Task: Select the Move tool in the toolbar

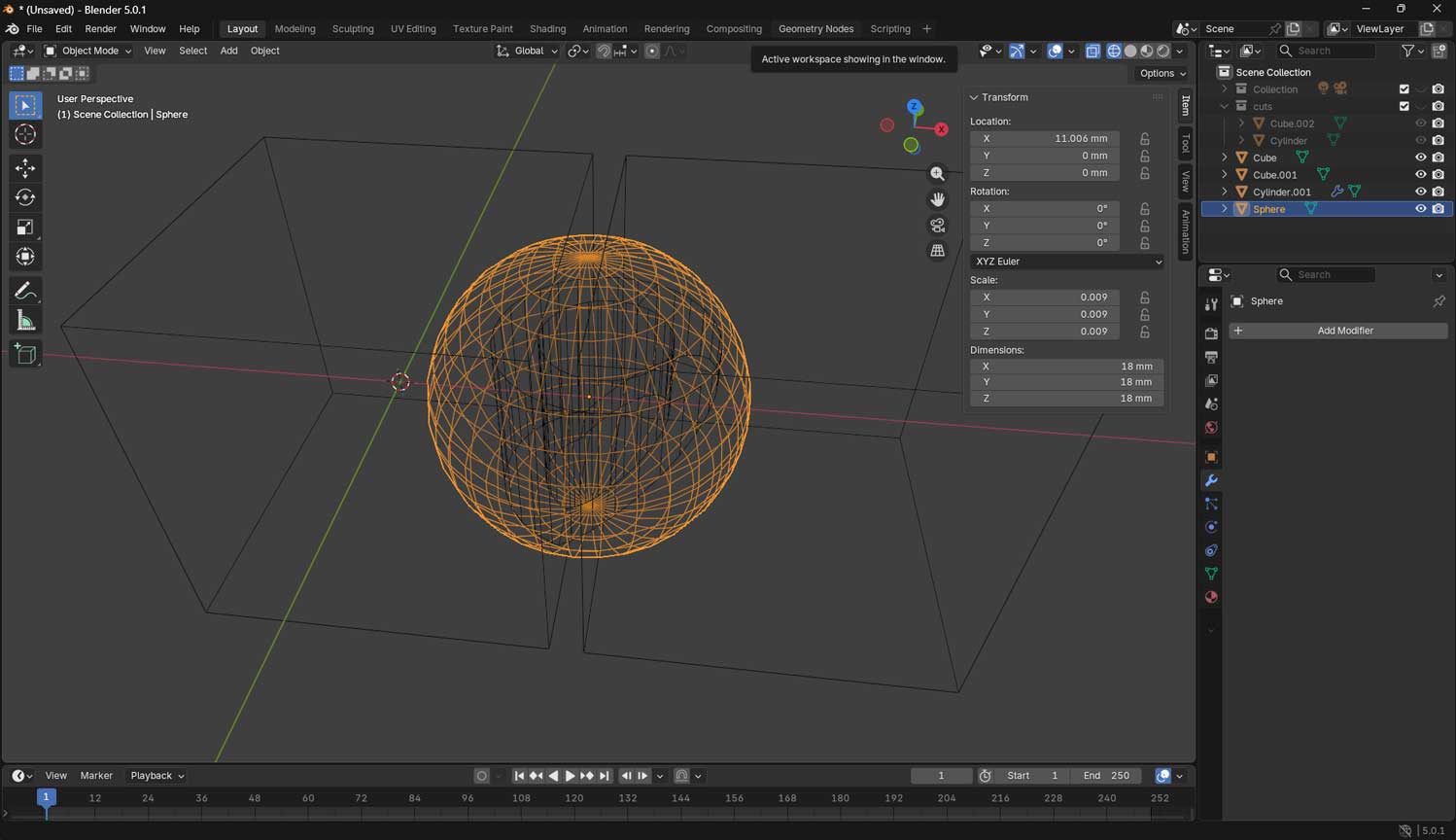Action: pos(25,168)
